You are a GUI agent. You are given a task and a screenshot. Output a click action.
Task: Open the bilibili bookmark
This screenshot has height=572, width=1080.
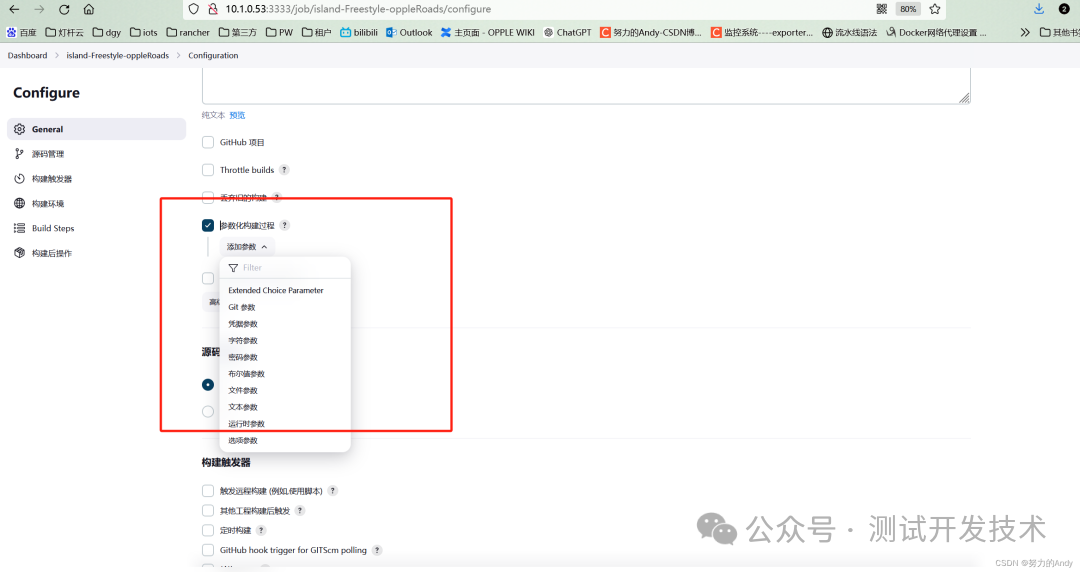[x=359, y=32]
